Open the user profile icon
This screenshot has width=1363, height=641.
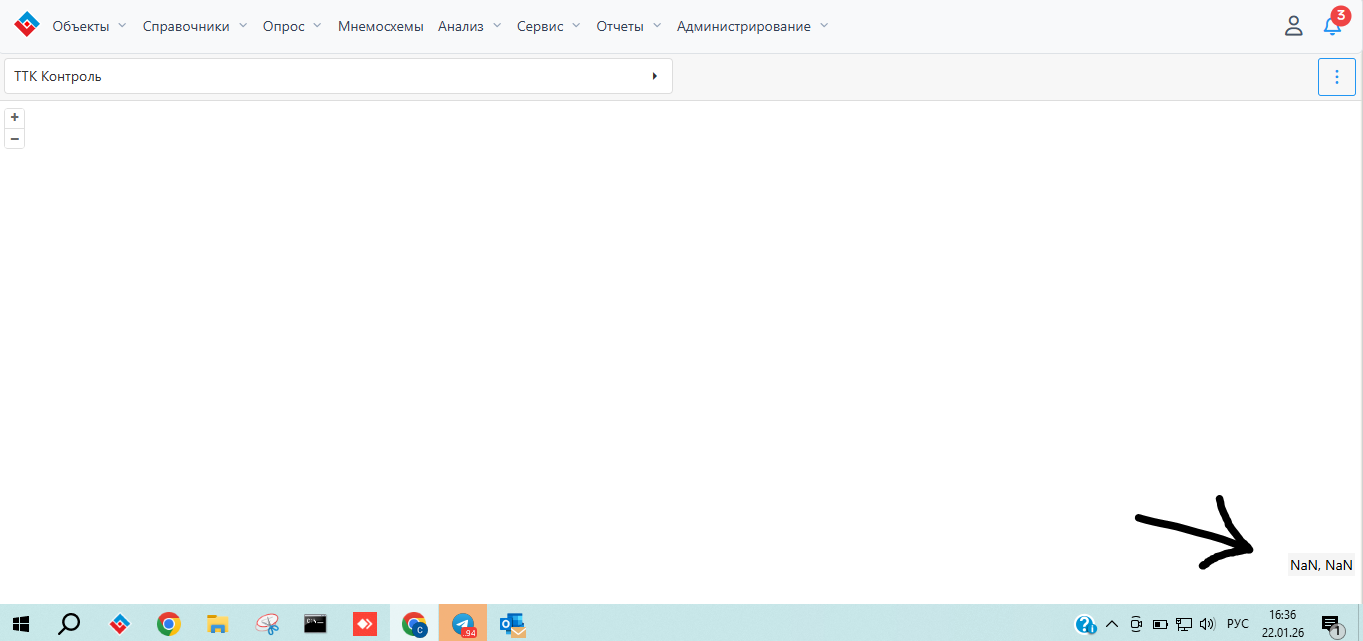click(1293, 26)
